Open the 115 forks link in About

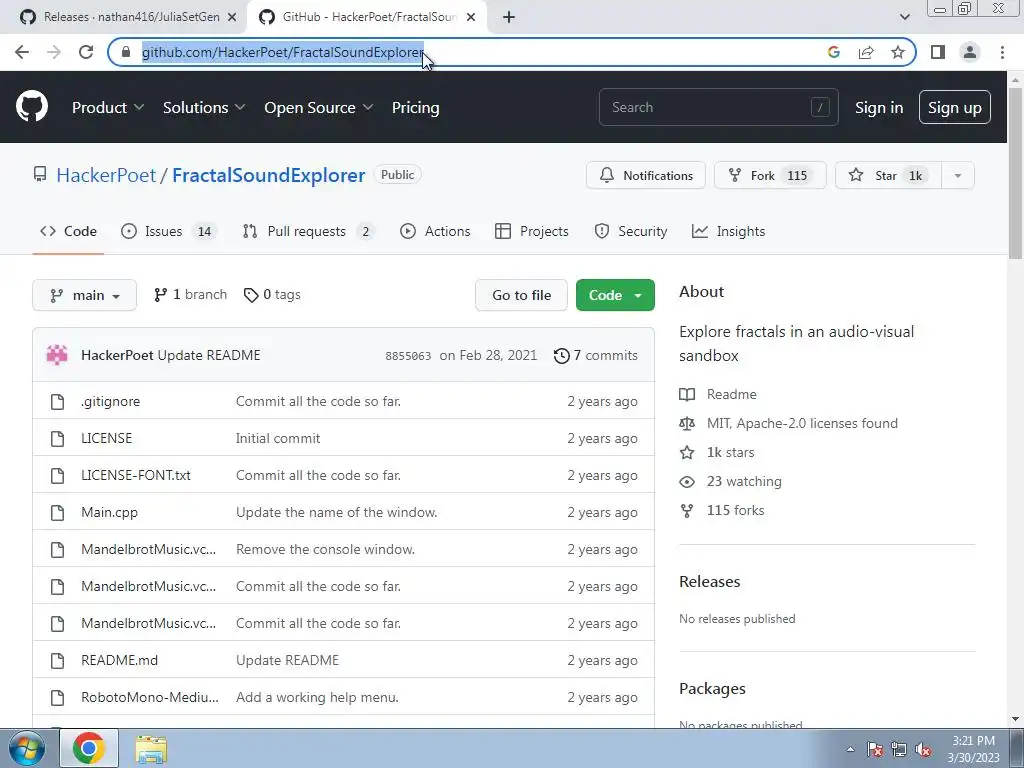click(x=722, y=511)
